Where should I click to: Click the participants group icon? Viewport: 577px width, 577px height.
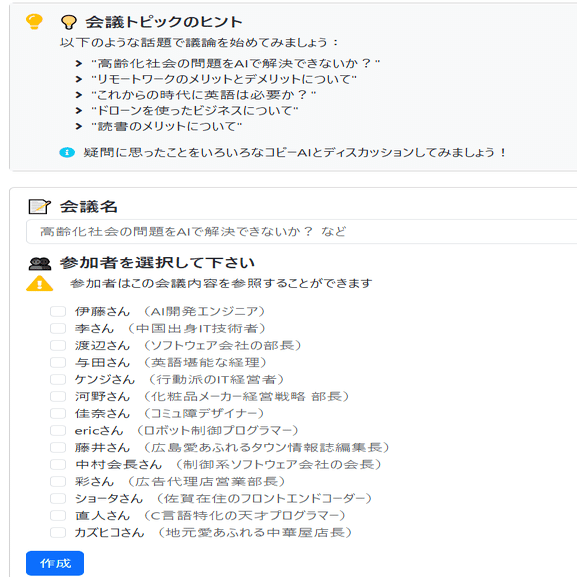coord(40,263)
